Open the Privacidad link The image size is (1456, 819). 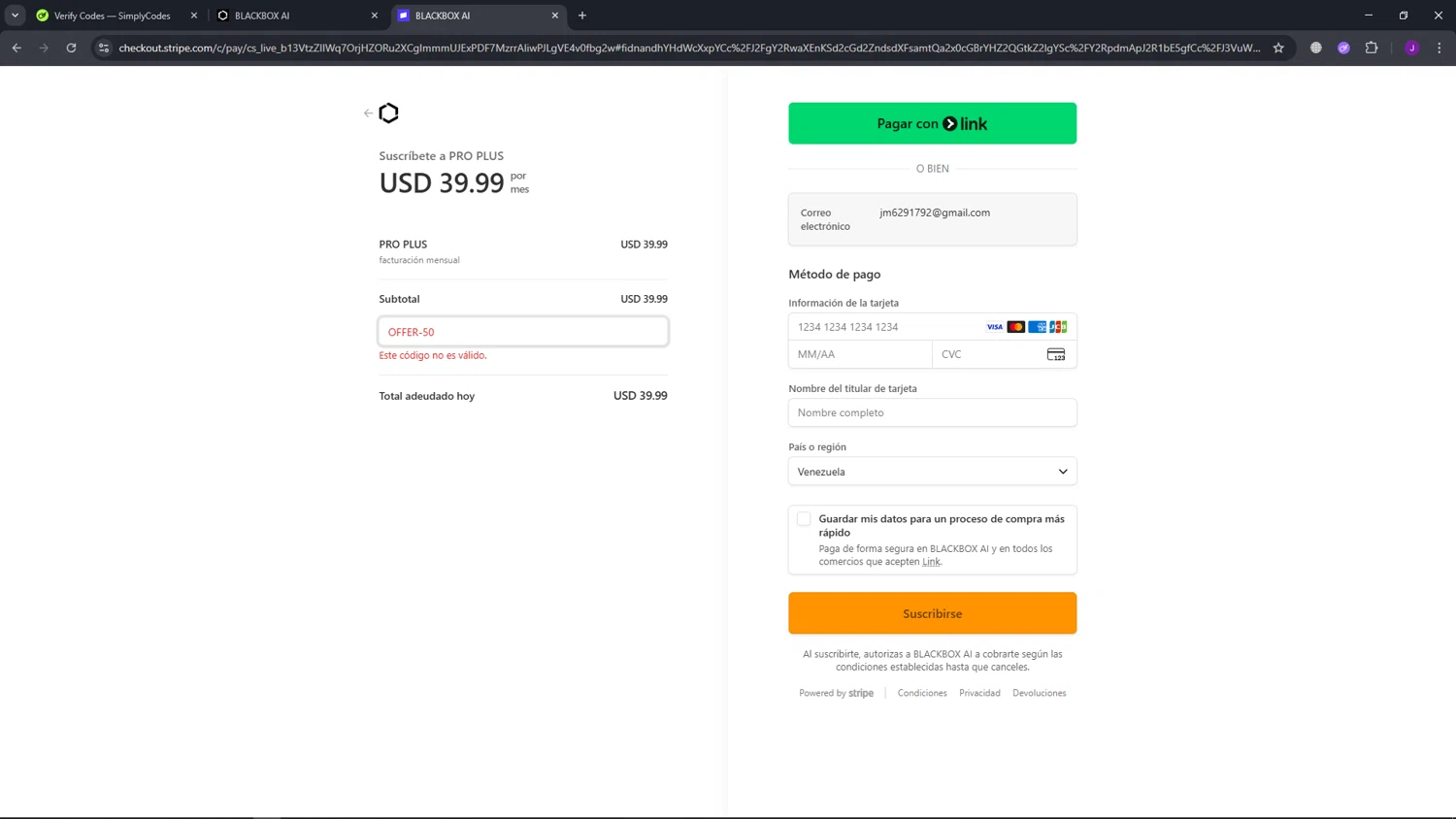(x=979, y=693)
